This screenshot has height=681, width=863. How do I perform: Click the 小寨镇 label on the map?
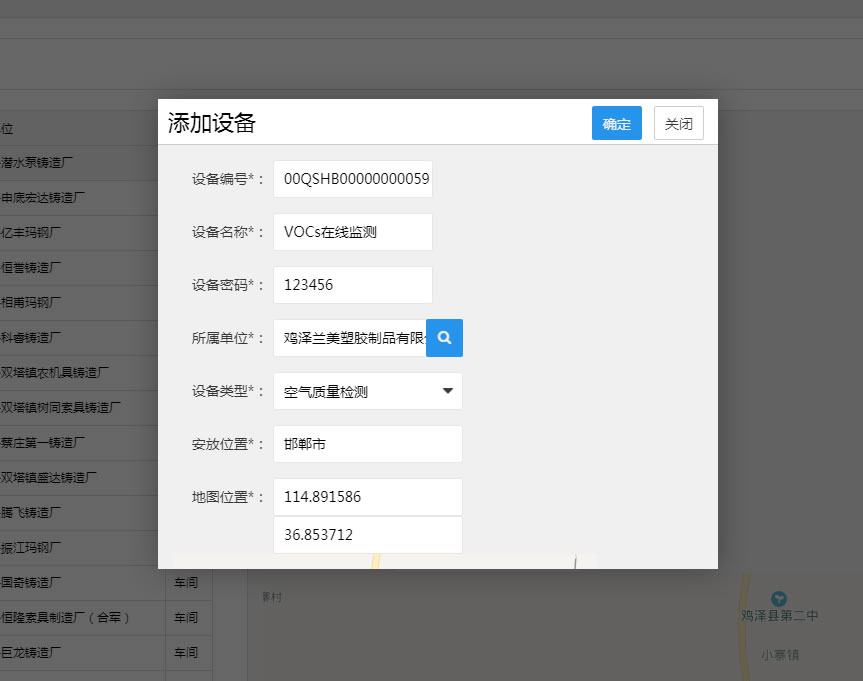coord(778,655)
